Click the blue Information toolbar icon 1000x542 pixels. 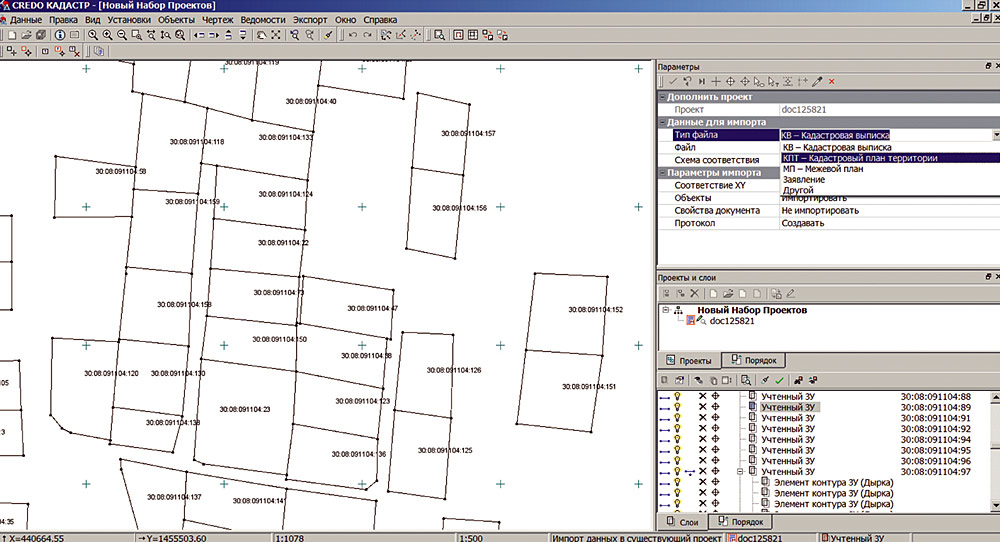pyautogui.click(x=60, y=36)
